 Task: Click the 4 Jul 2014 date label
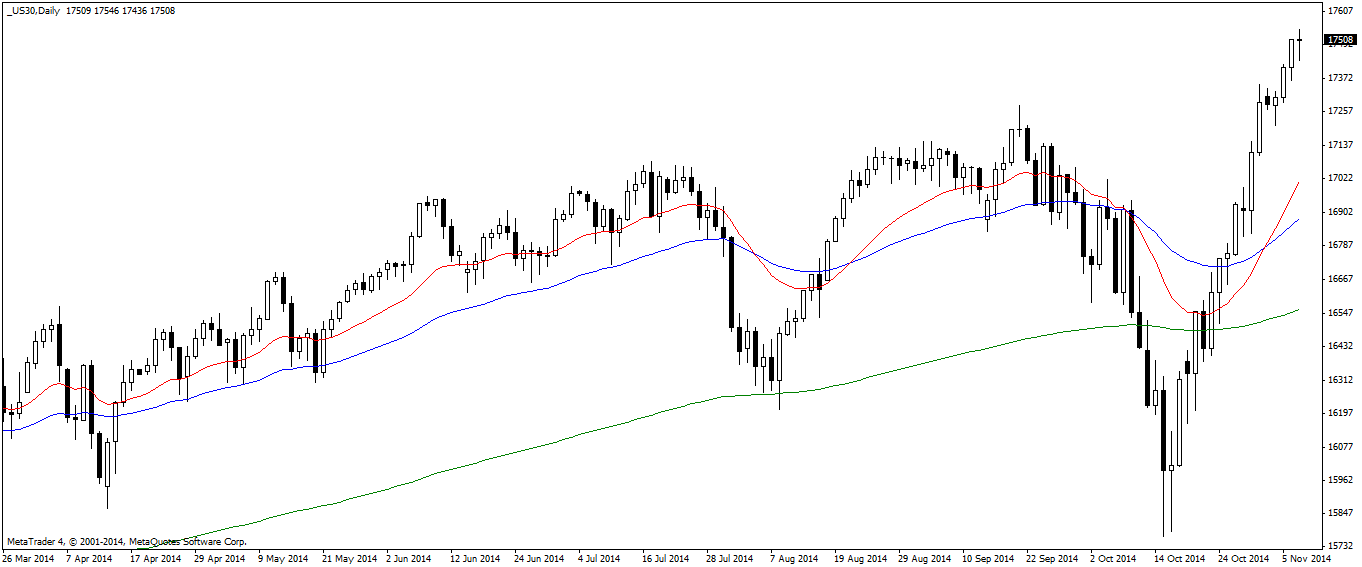[600, 559]
